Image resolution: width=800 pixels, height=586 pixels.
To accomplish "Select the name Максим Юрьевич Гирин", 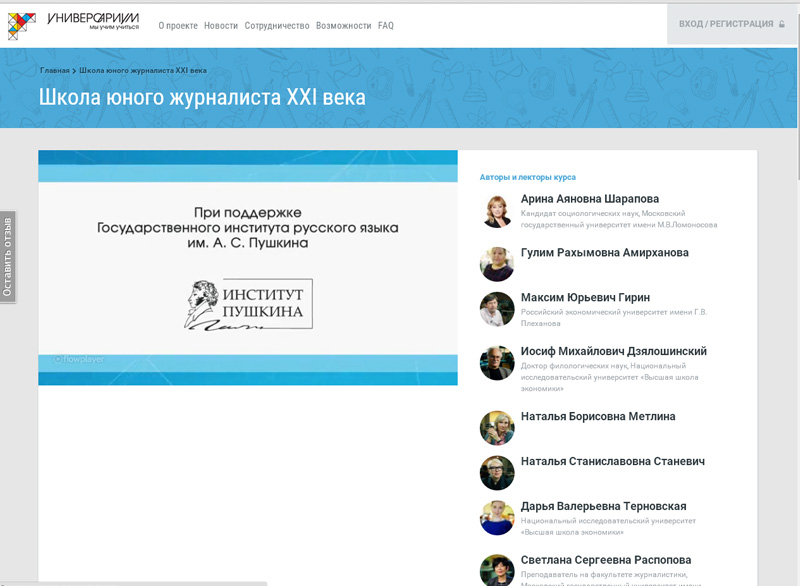I will (585, 297).
